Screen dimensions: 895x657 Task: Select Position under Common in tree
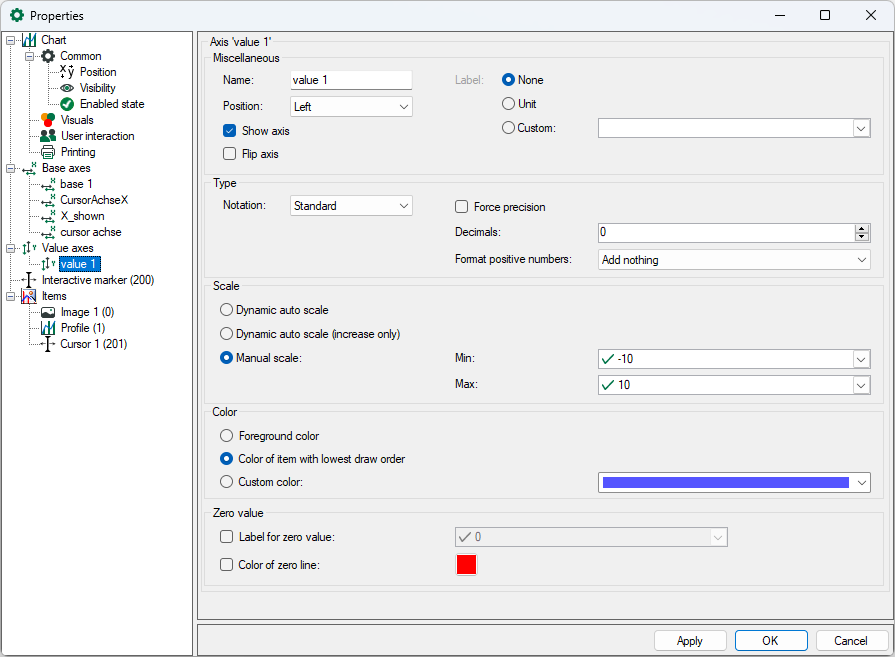tap(98, 72)
